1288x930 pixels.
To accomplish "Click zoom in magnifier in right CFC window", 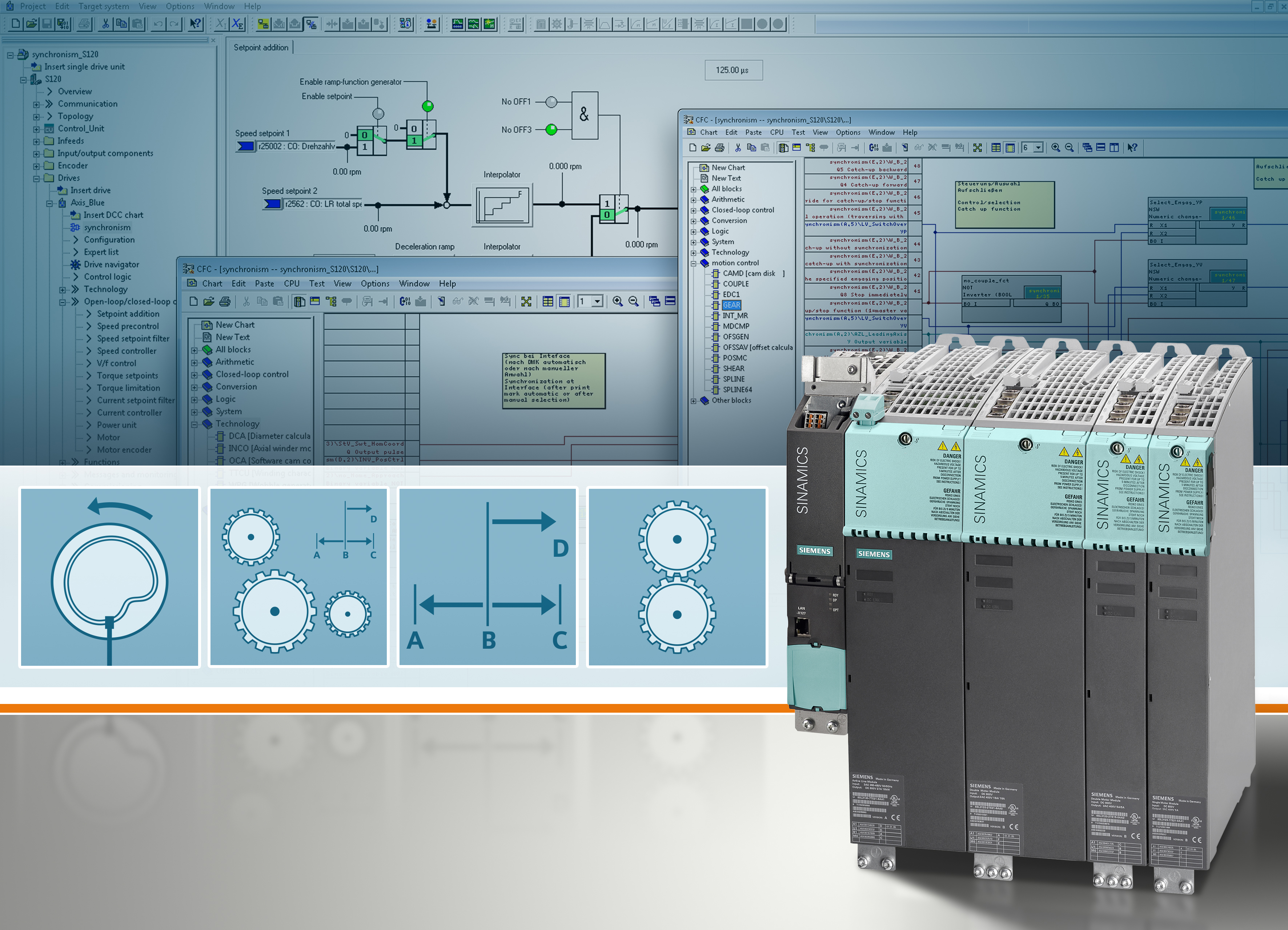I will click(x=1055, y=148).
